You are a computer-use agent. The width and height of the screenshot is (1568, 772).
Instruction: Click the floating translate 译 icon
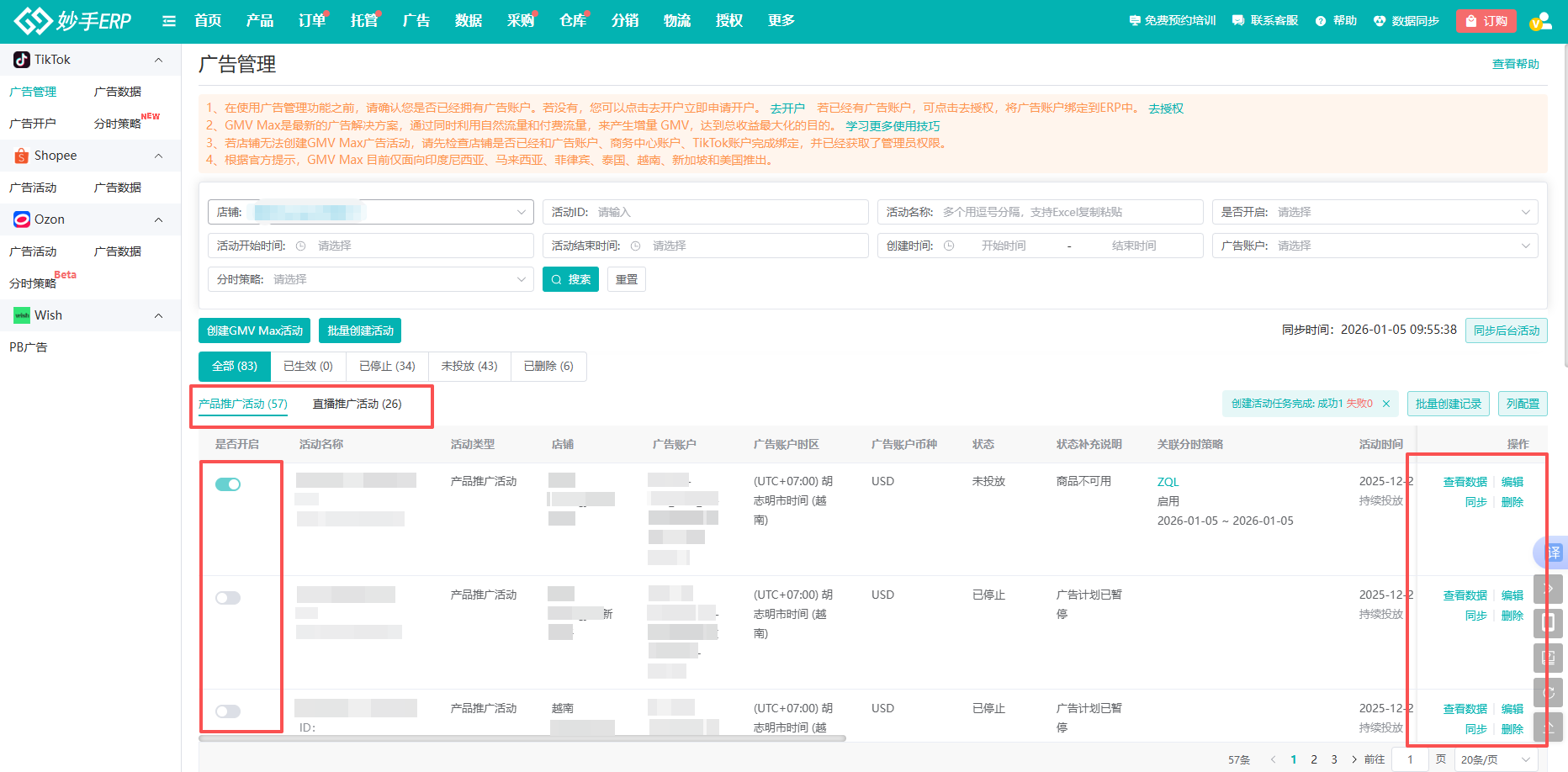1553,553
